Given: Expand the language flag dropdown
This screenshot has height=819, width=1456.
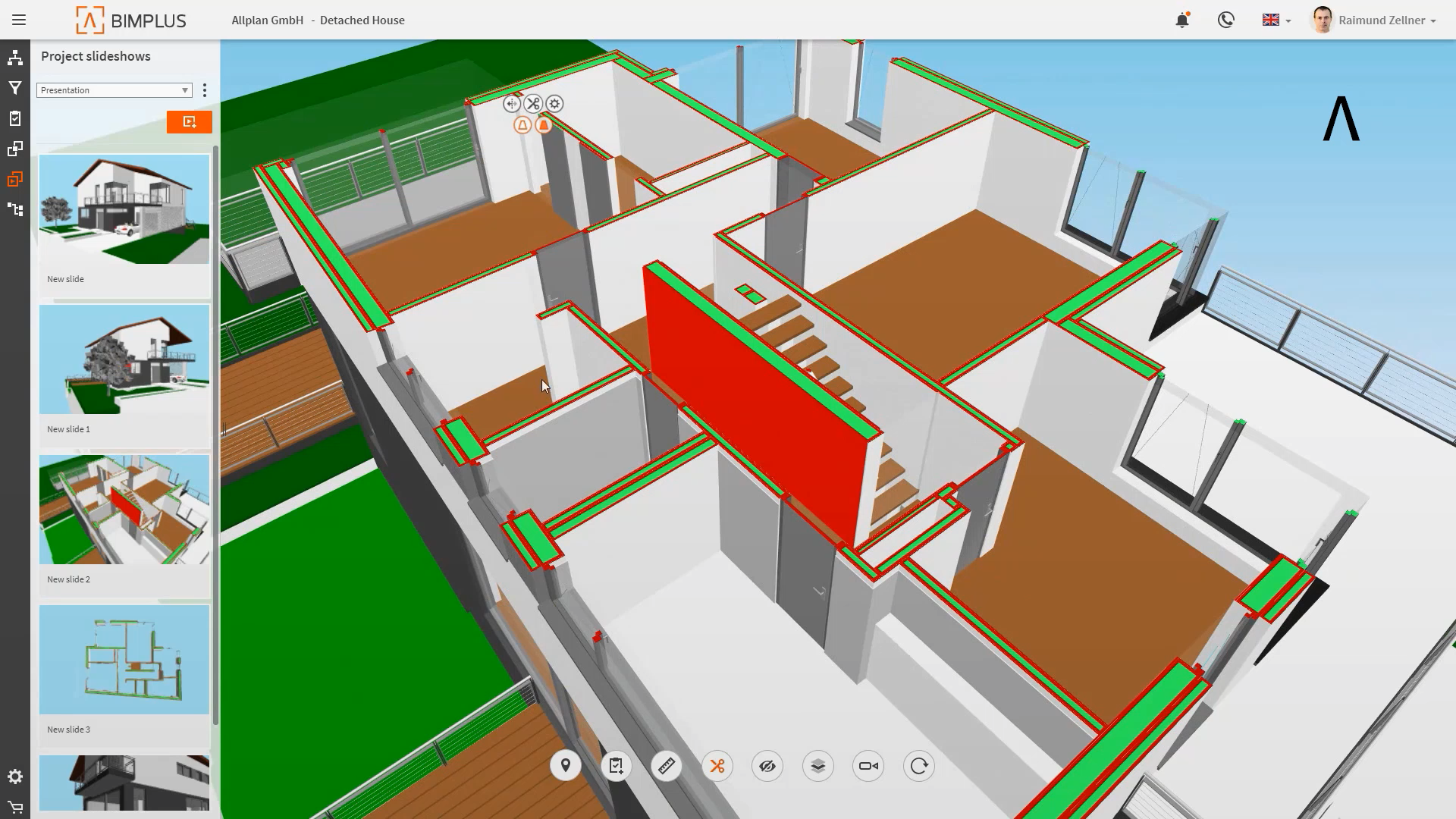Looking at the screenshot, I should pyautogui.click(x=1276, y=20).
